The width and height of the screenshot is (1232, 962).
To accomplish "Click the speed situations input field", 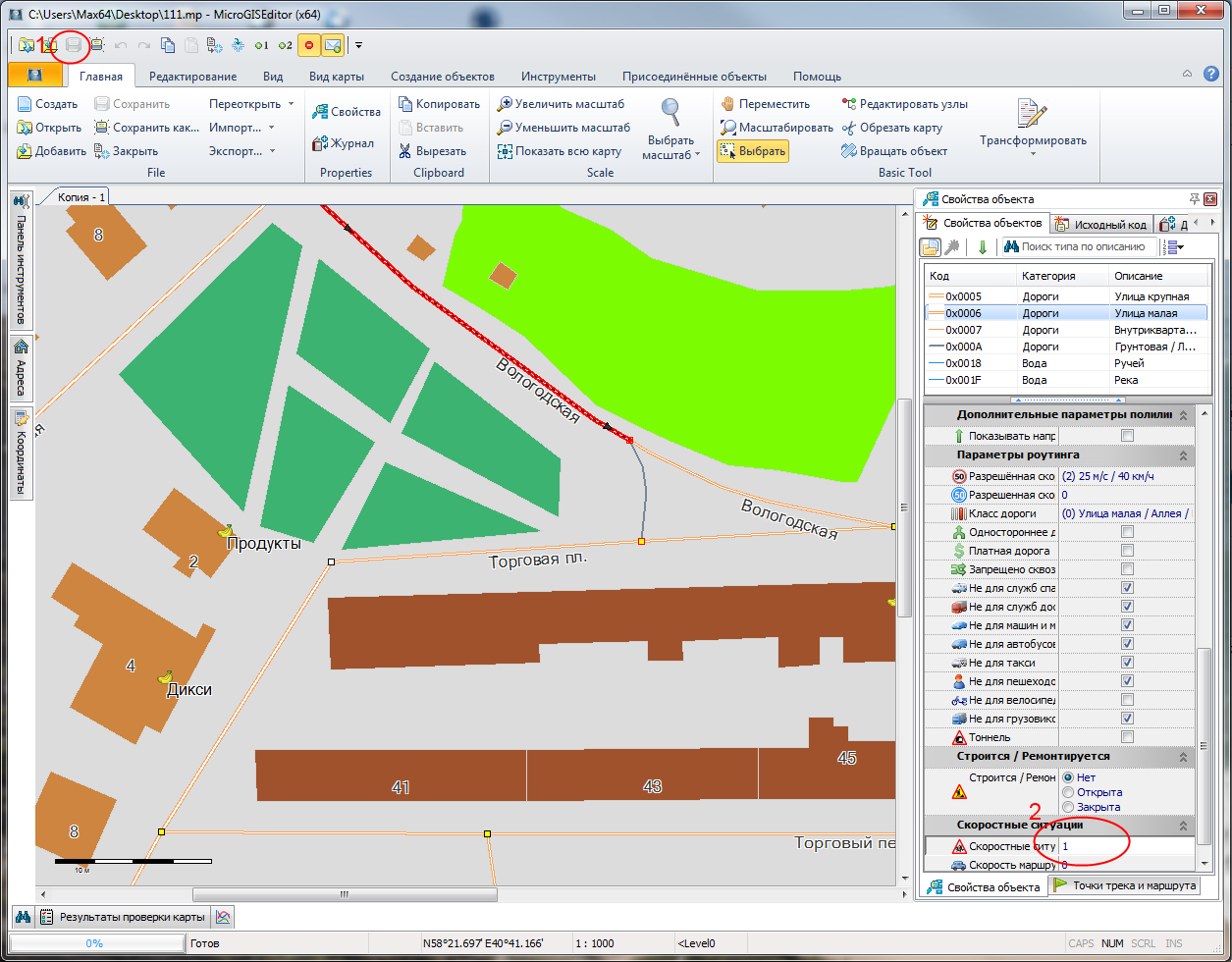I will (1125, 846).
